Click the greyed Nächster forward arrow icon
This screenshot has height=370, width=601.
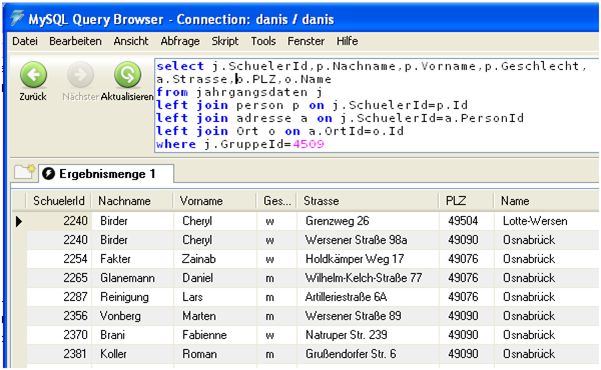point(80,74)
